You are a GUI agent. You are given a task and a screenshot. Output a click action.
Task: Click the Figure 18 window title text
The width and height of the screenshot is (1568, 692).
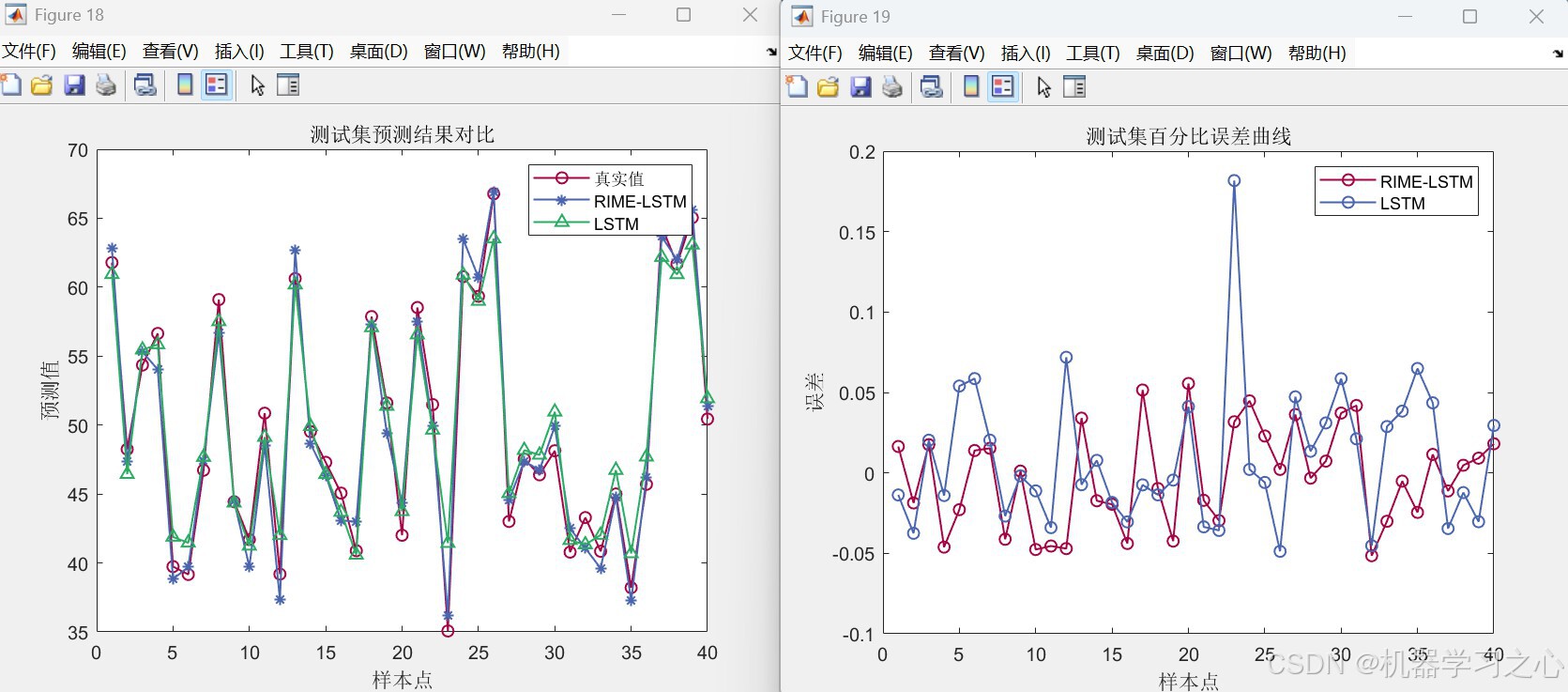click(69, 15)
